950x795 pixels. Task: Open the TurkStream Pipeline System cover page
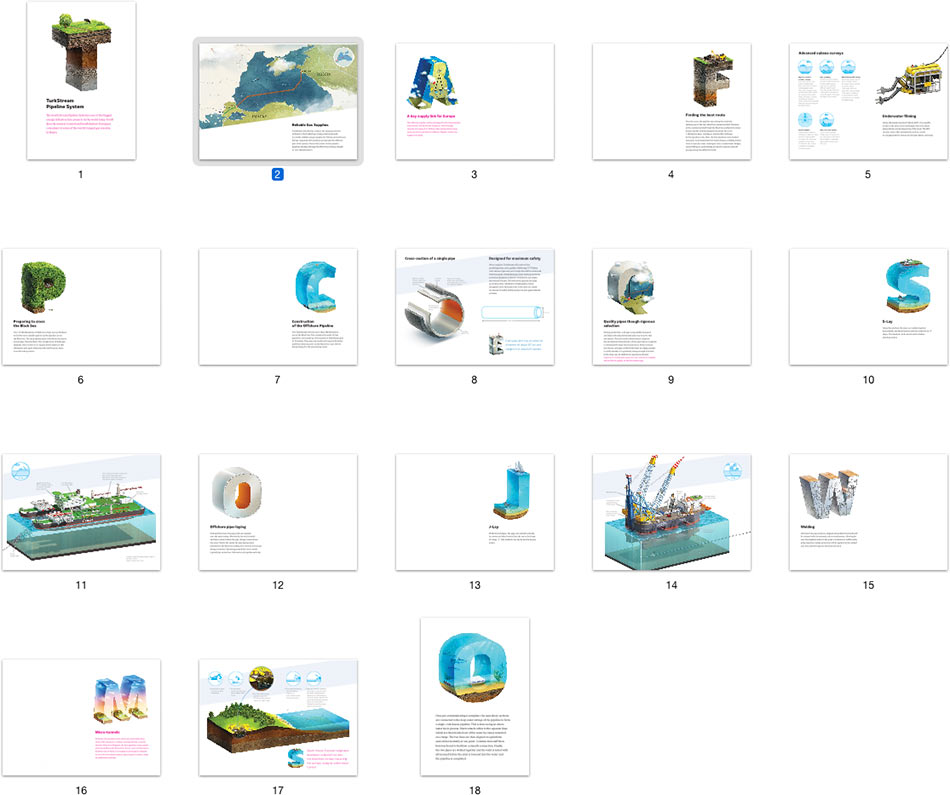tap(80, 85)
